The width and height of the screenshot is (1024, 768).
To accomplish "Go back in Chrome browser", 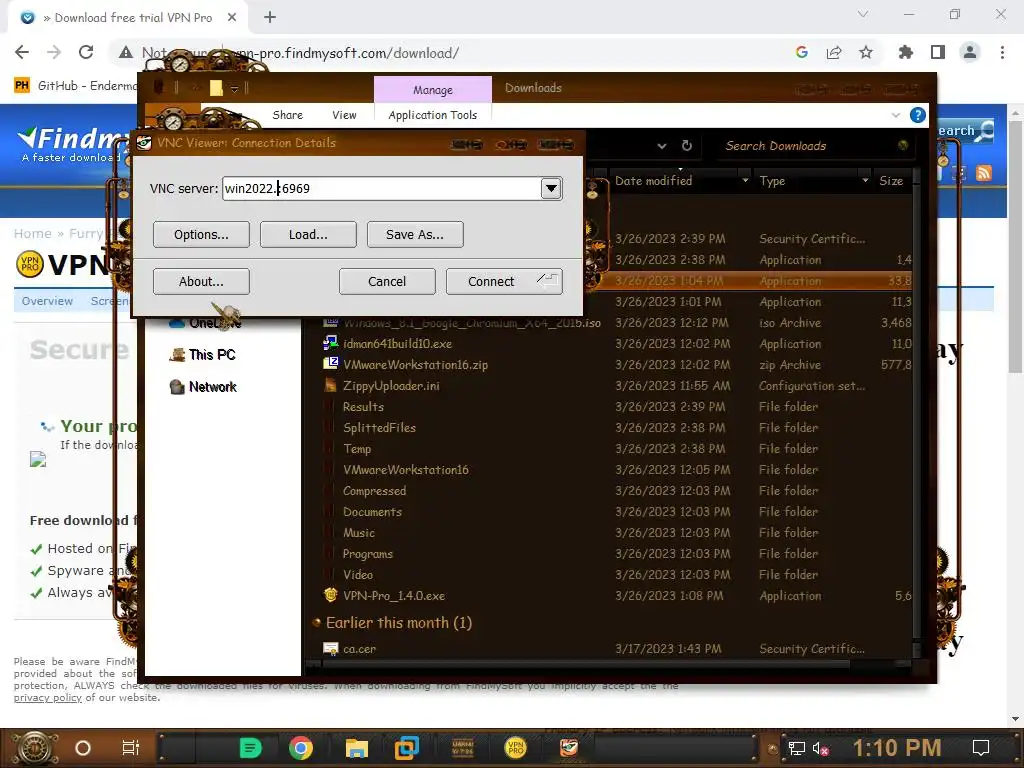I will point(22,52).
